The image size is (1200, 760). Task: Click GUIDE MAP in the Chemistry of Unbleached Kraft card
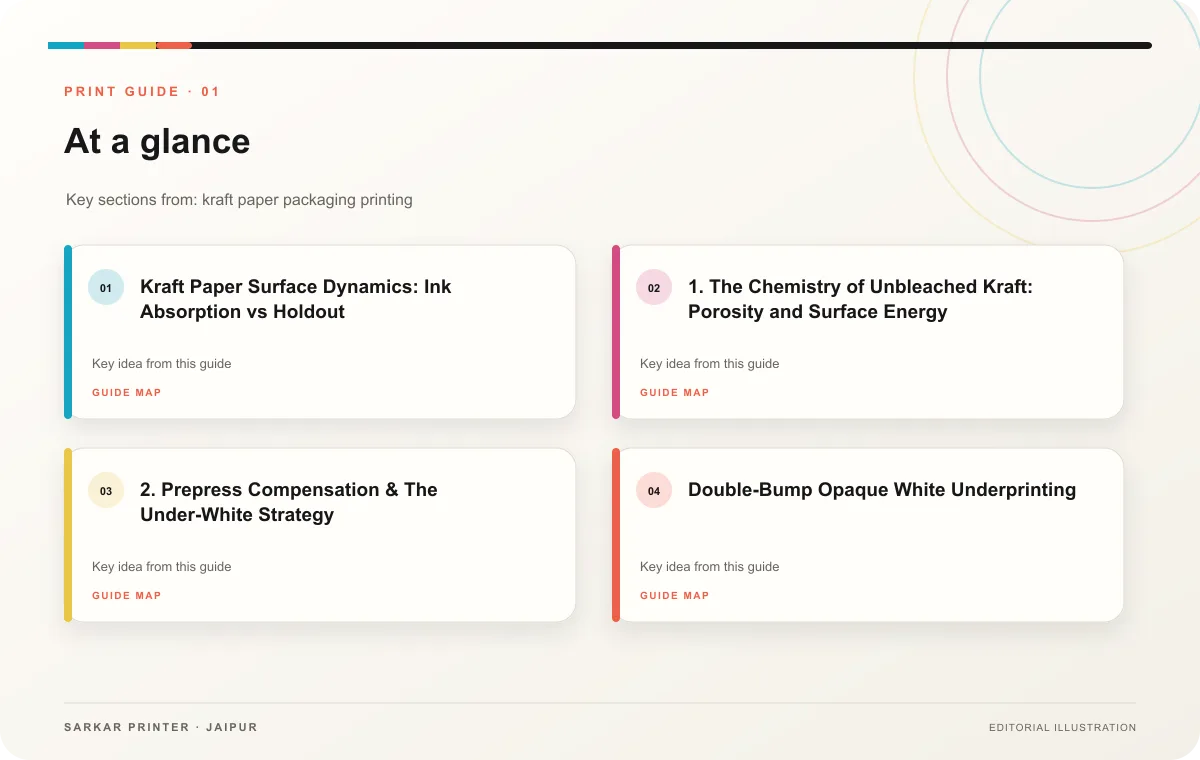[x=675, y=393]
